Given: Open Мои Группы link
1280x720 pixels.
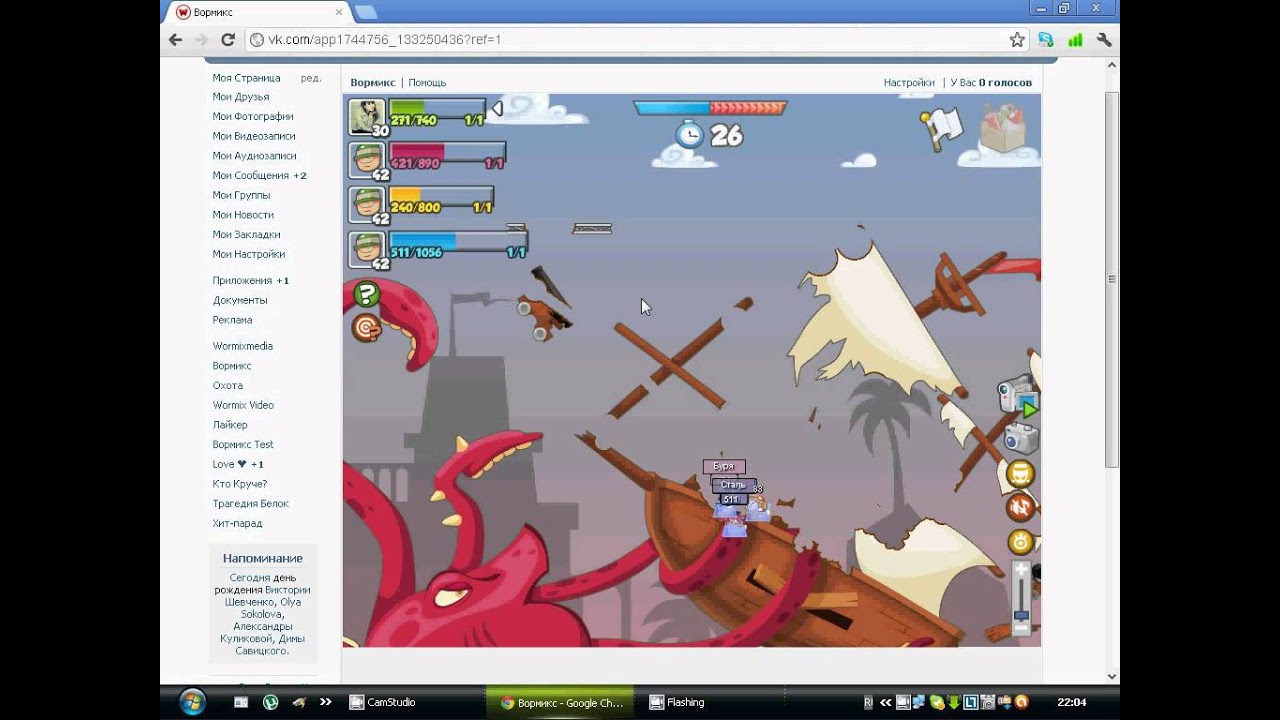Looking at the screenshot, I should coord(241,195).
